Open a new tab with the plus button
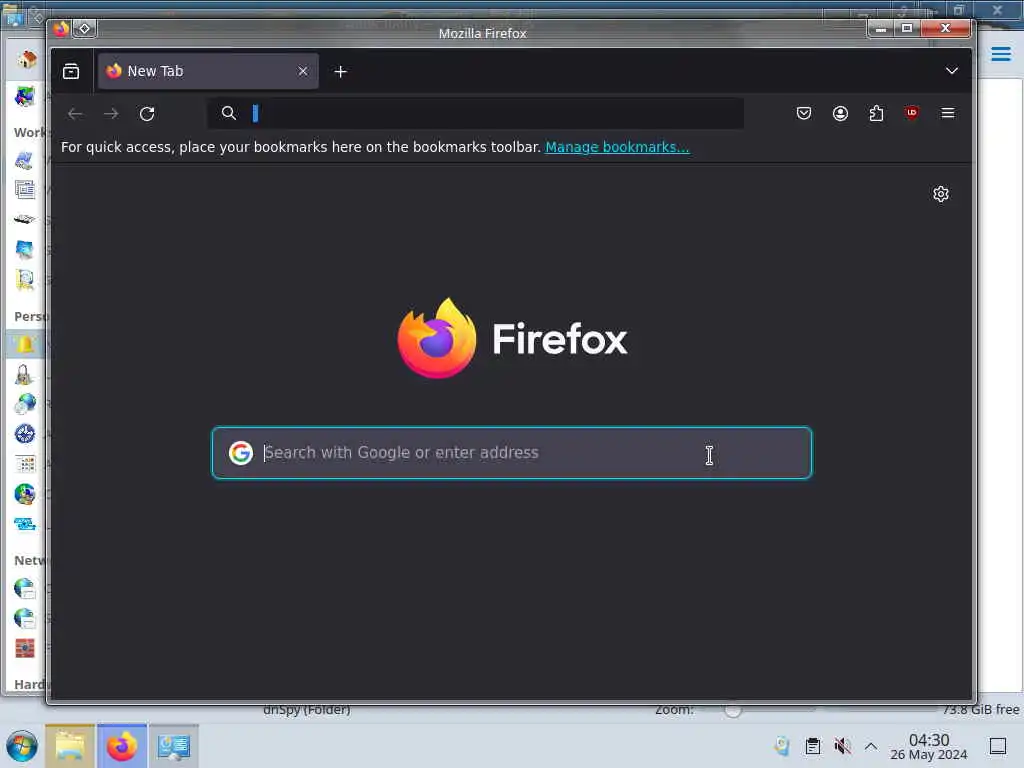The width and height of the screenshot is (1024, 768). coord(340,72)
